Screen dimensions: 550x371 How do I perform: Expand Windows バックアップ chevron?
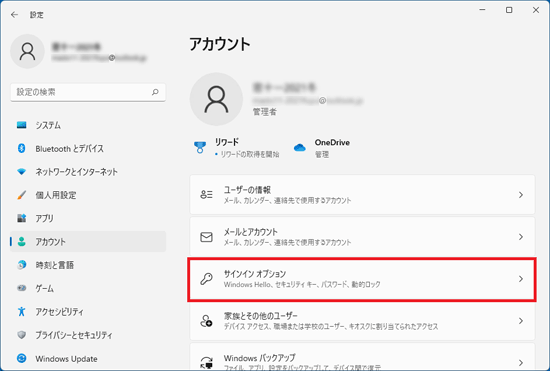tap(521, 363)
